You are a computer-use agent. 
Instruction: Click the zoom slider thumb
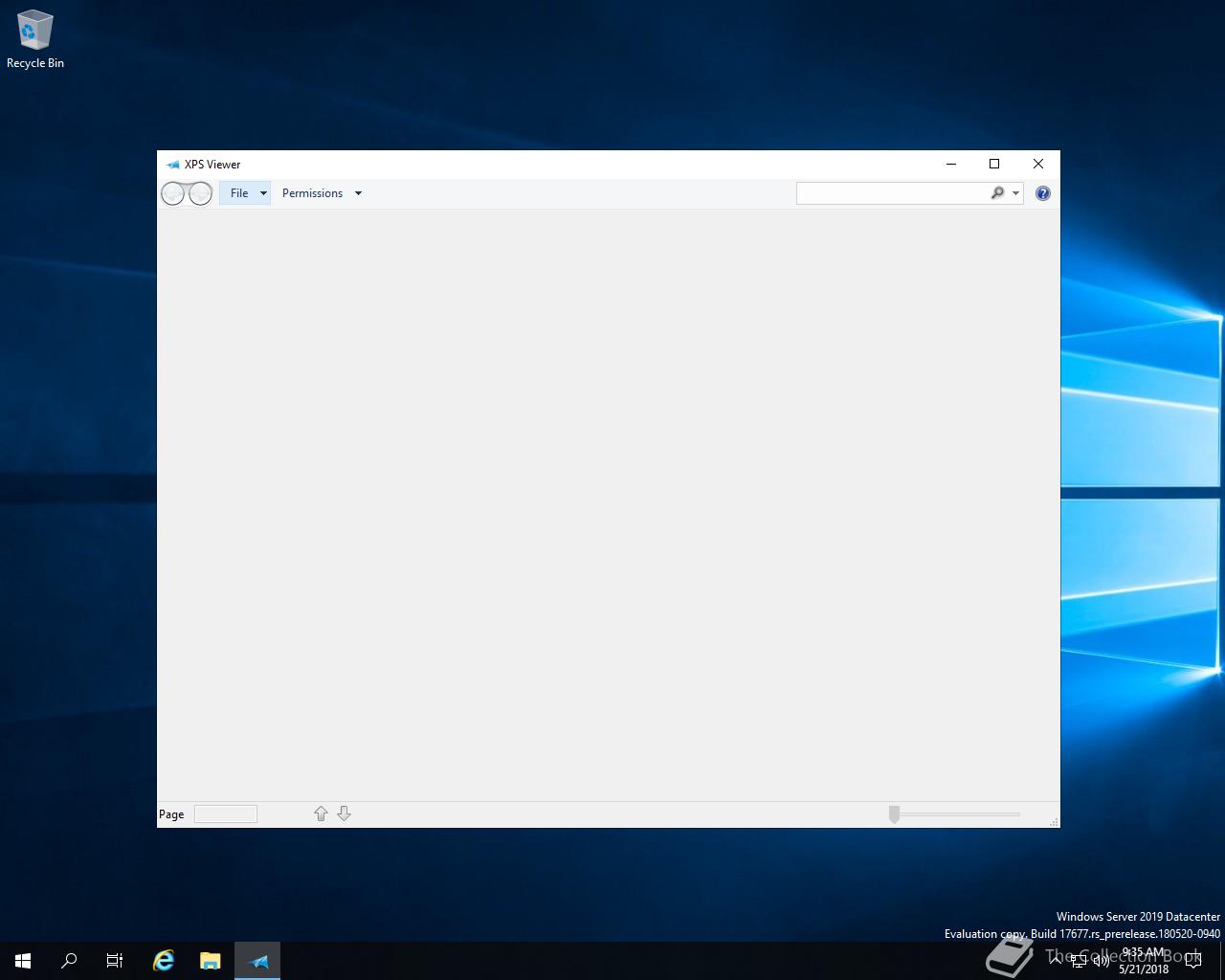[894, 814]
